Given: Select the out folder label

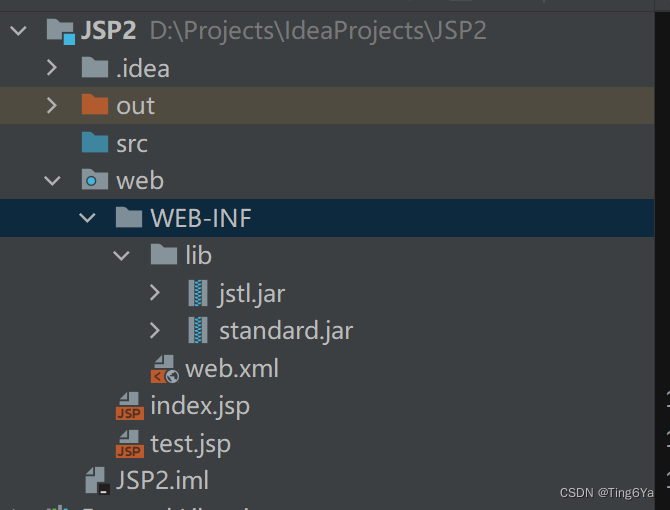Looking at the screenshot, I should (x=135, y=106).
